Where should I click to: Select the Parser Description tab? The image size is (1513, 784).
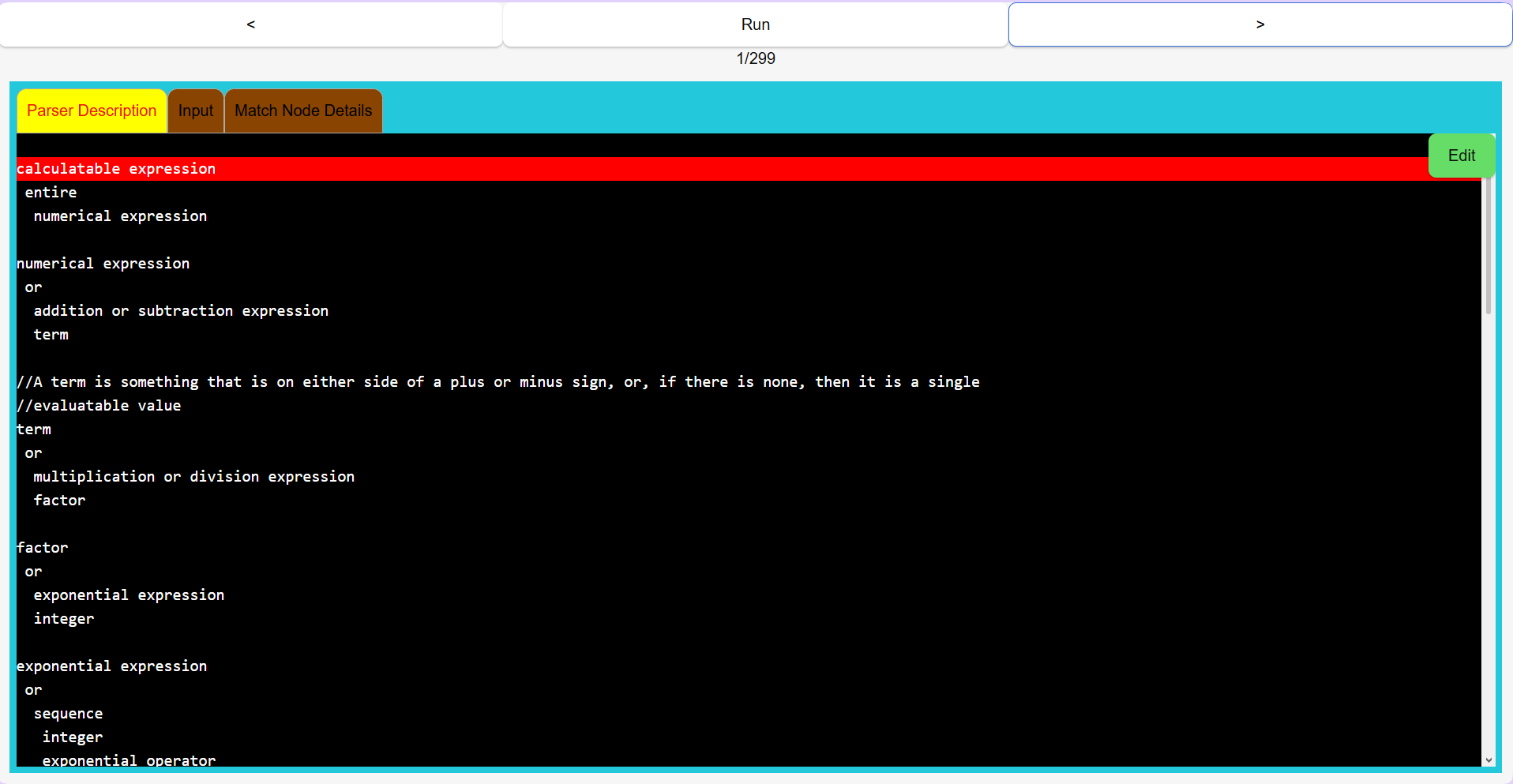91,111
